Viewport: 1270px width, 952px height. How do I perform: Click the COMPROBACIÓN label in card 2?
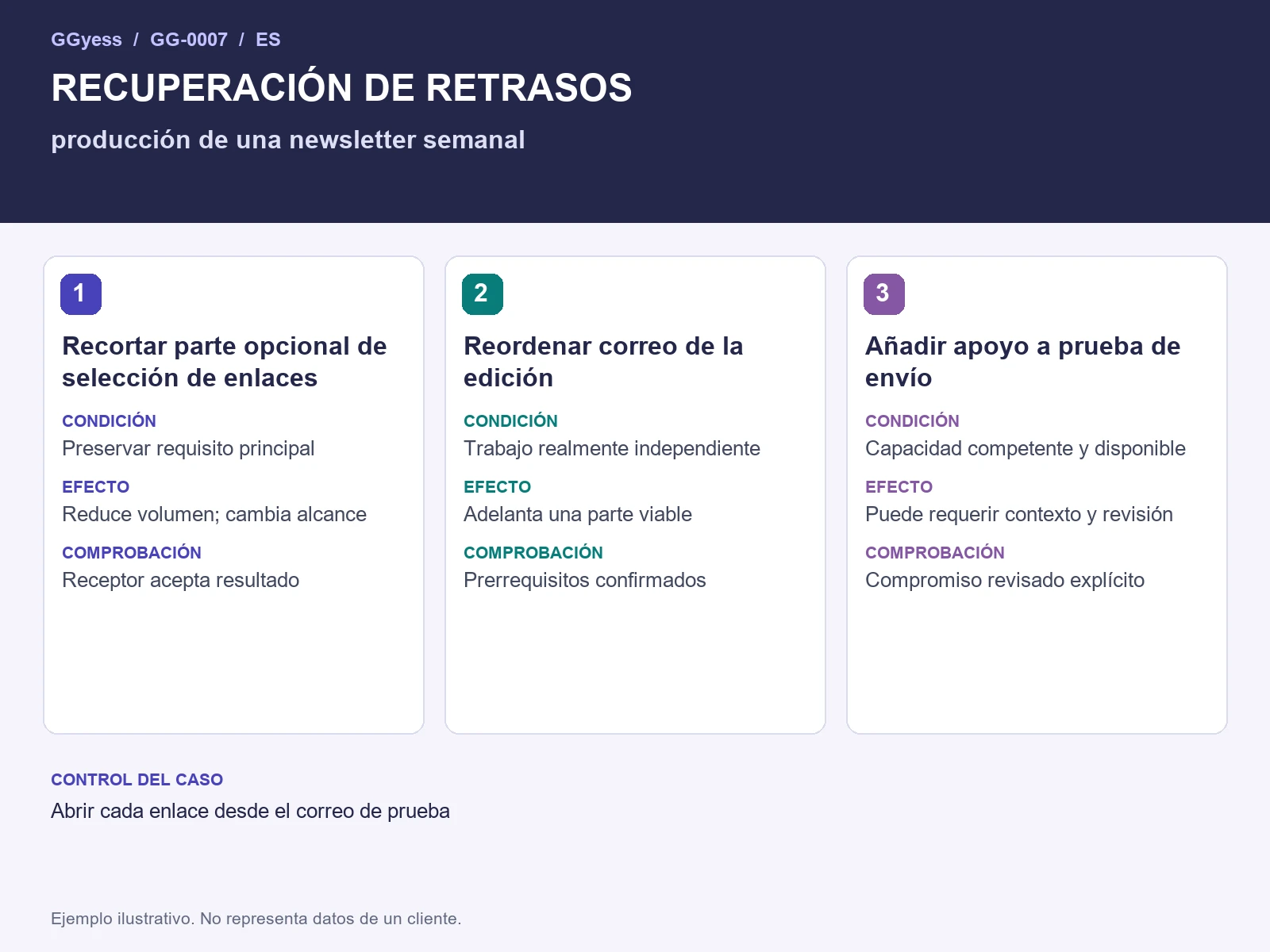(x=533, y=553)
